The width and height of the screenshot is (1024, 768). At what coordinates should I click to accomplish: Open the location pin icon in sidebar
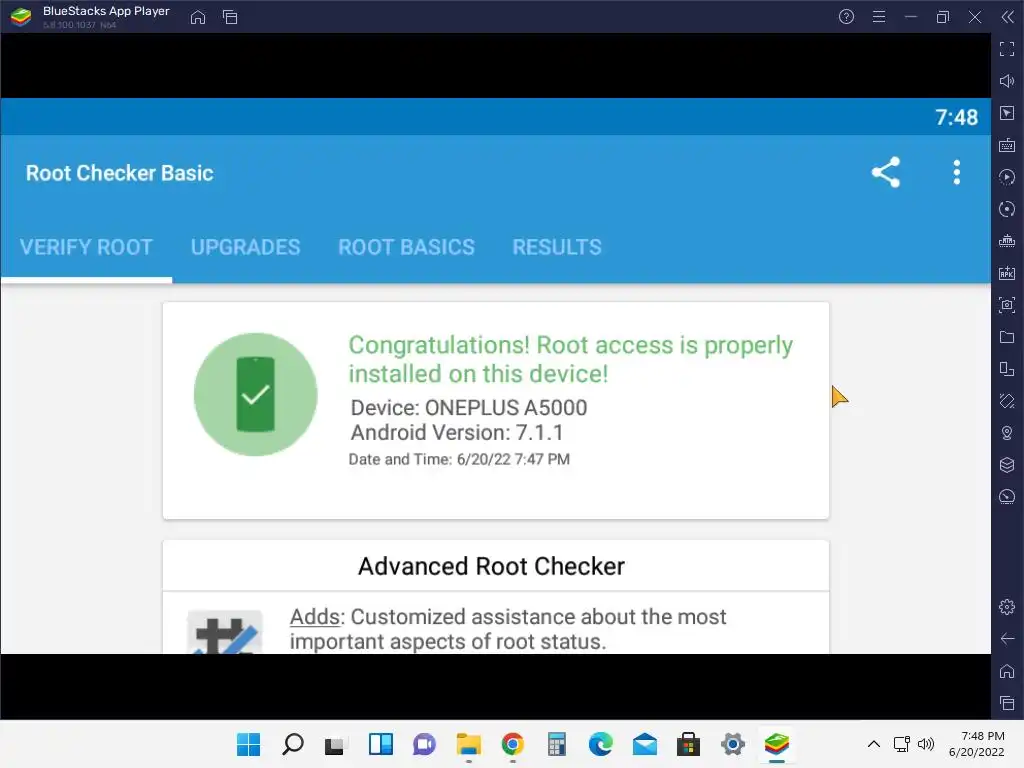coord(1007,433)
